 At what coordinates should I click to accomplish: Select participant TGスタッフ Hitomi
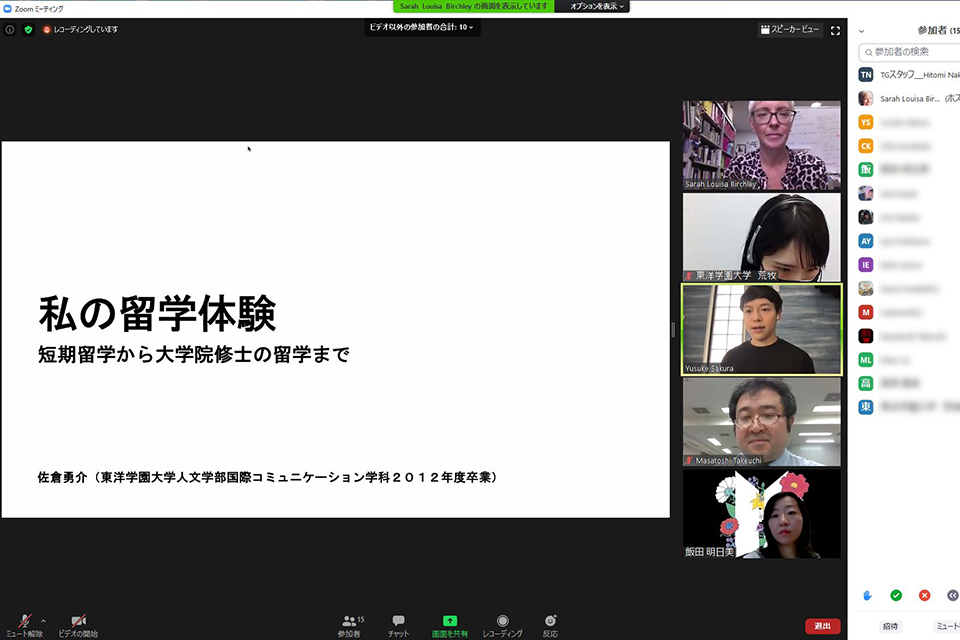pos(909,75)
